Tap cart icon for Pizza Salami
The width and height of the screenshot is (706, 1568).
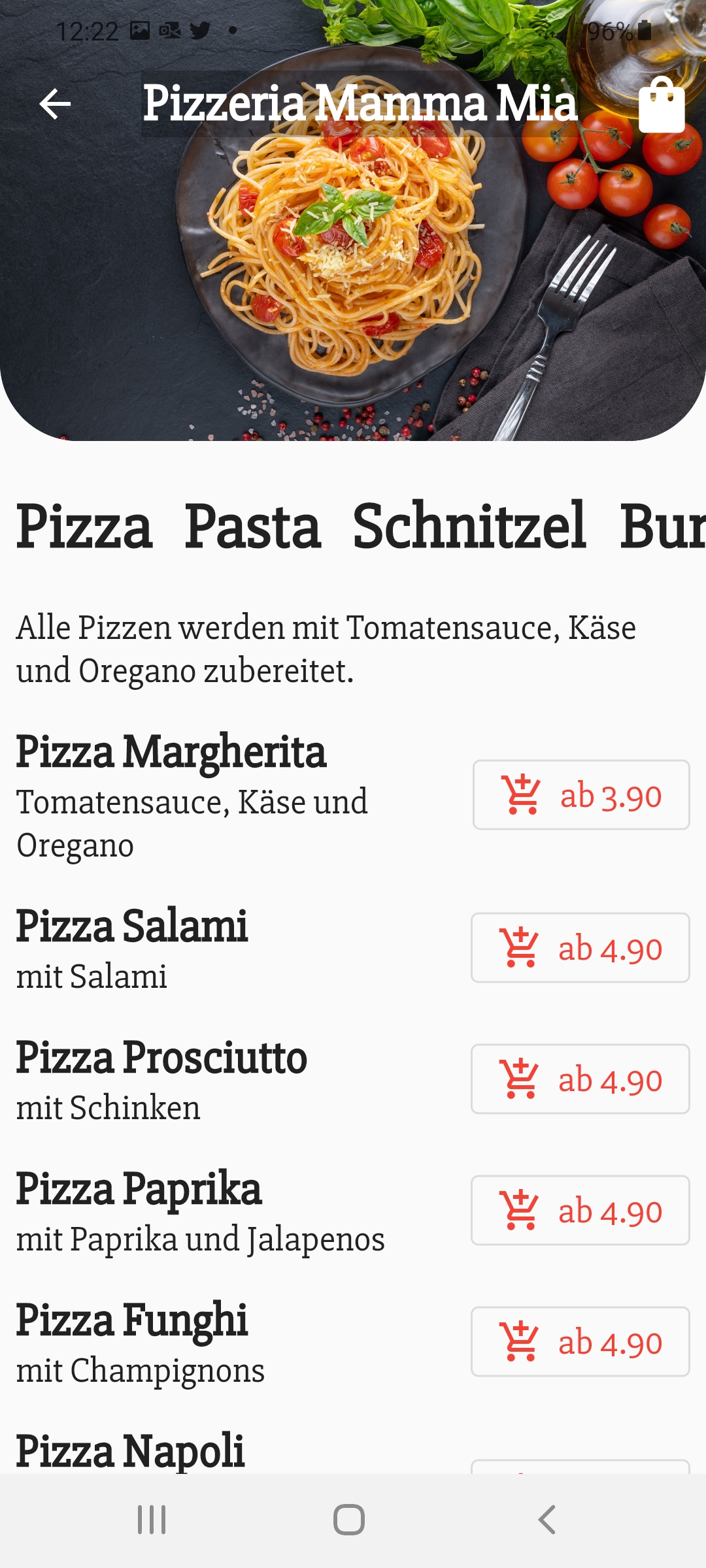(x=519, y=947)
